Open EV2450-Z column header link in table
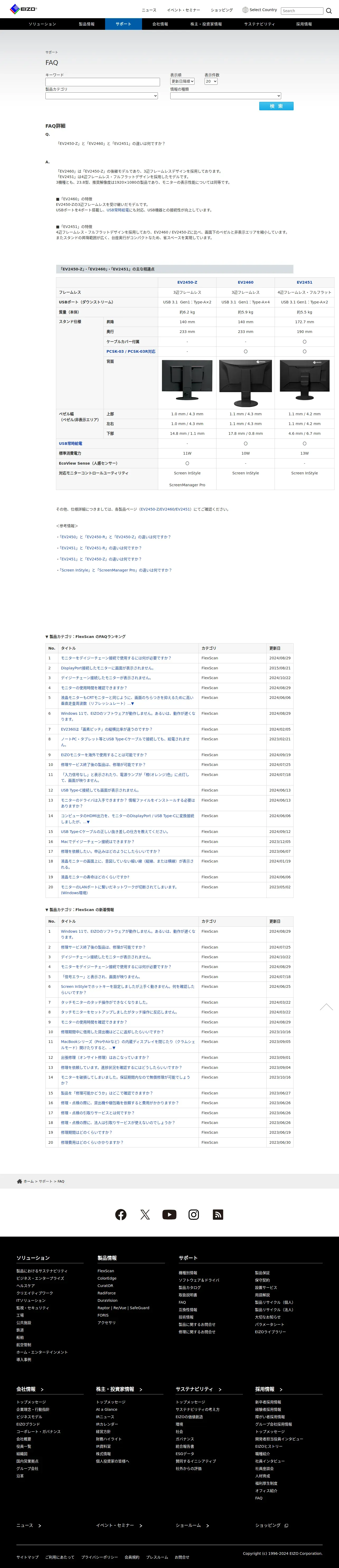The height and width of the screenshot is (1568, 339). pos(187,282)
